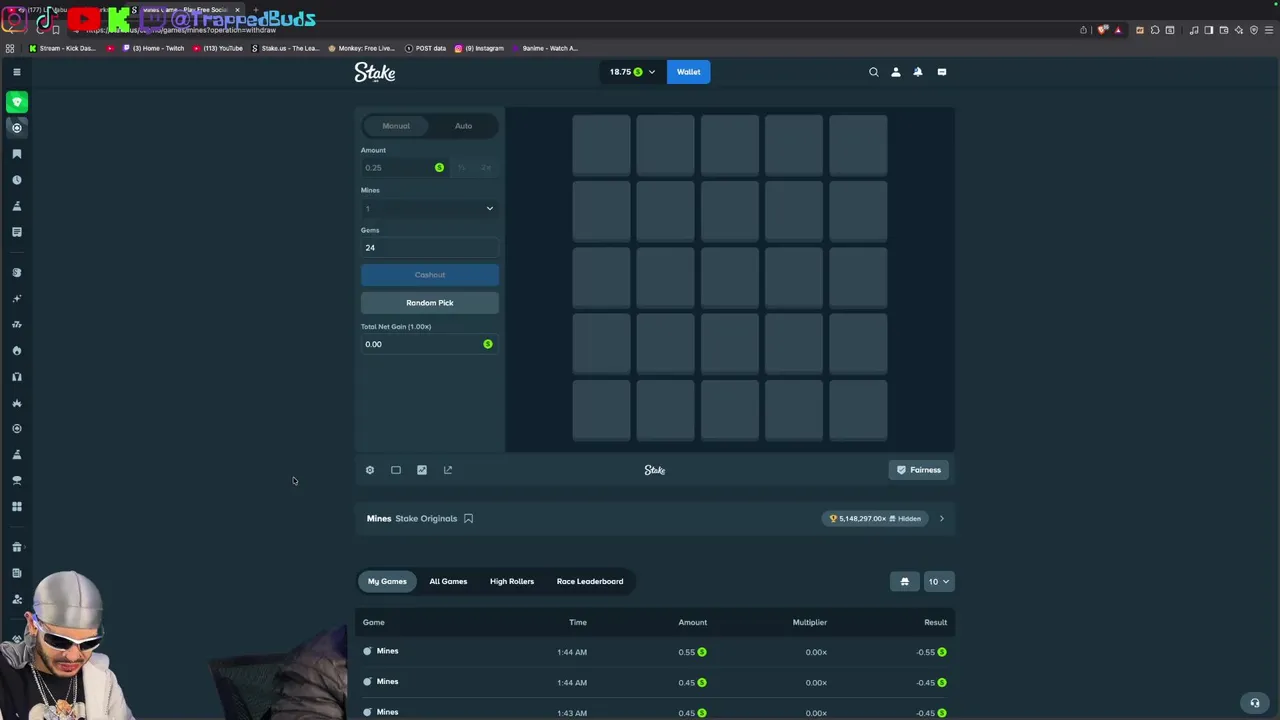Image resolution: width=1280 pixels, height=720 pixels.
Task: Open live stats chart icon
Action: [422, 470]
